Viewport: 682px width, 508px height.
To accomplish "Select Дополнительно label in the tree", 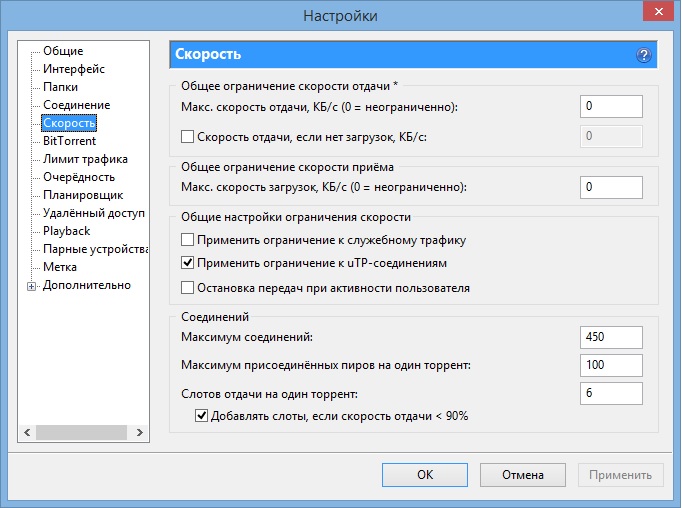I will 87,285.
